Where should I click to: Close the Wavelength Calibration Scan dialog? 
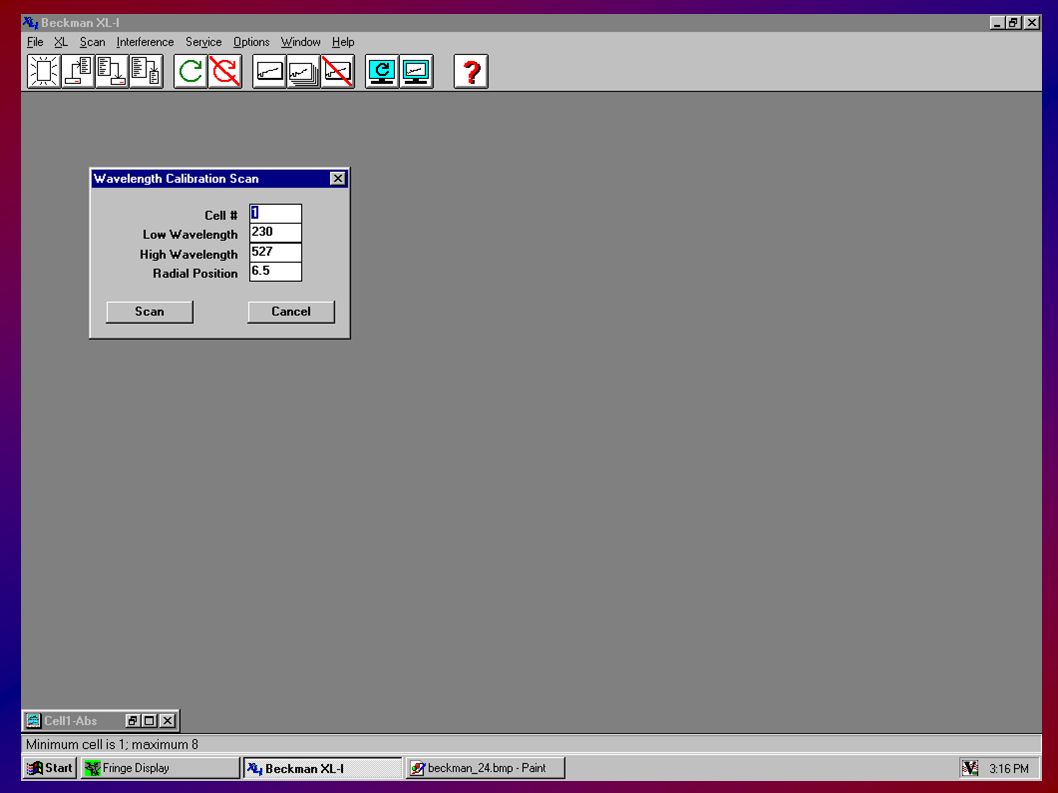(337, 178)
